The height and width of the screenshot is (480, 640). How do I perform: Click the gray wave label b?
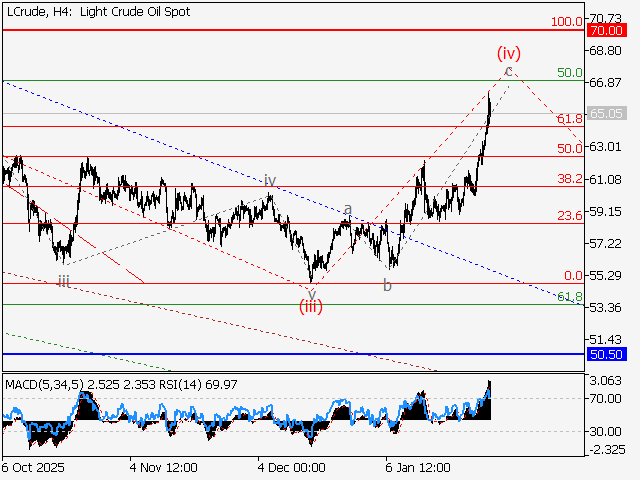387,286
